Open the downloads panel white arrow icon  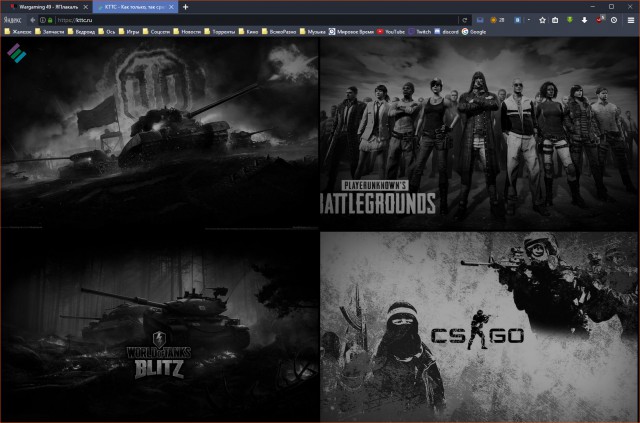584,20
